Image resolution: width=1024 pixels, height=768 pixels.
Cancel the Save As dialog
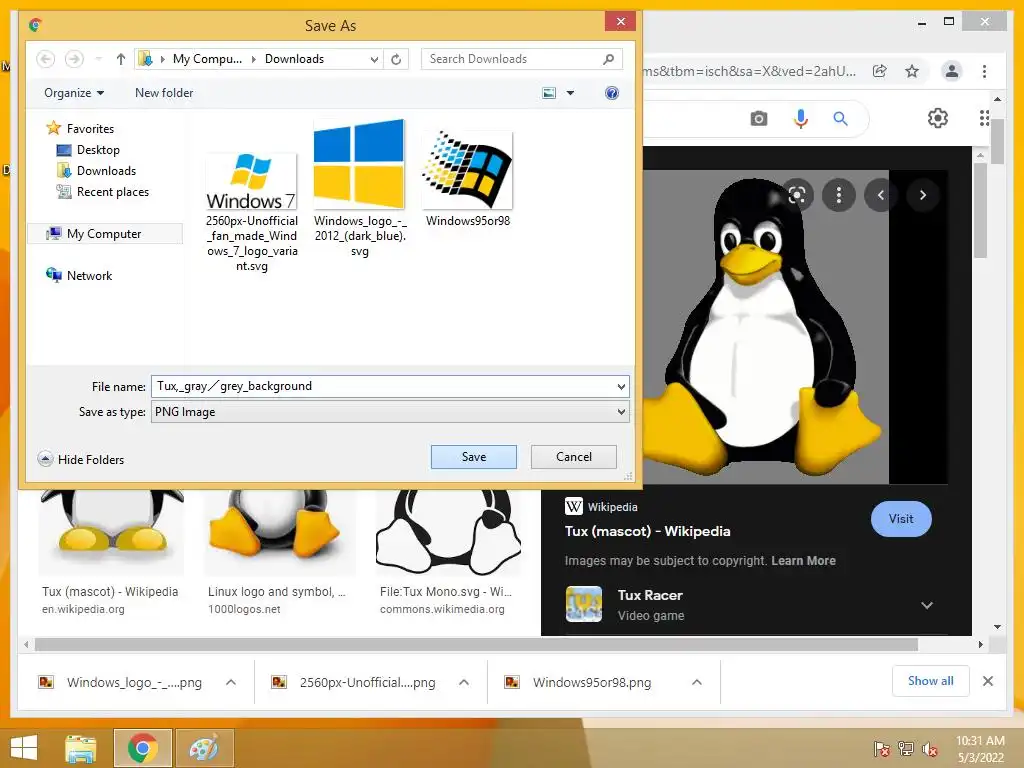click(x=573, y=457)
